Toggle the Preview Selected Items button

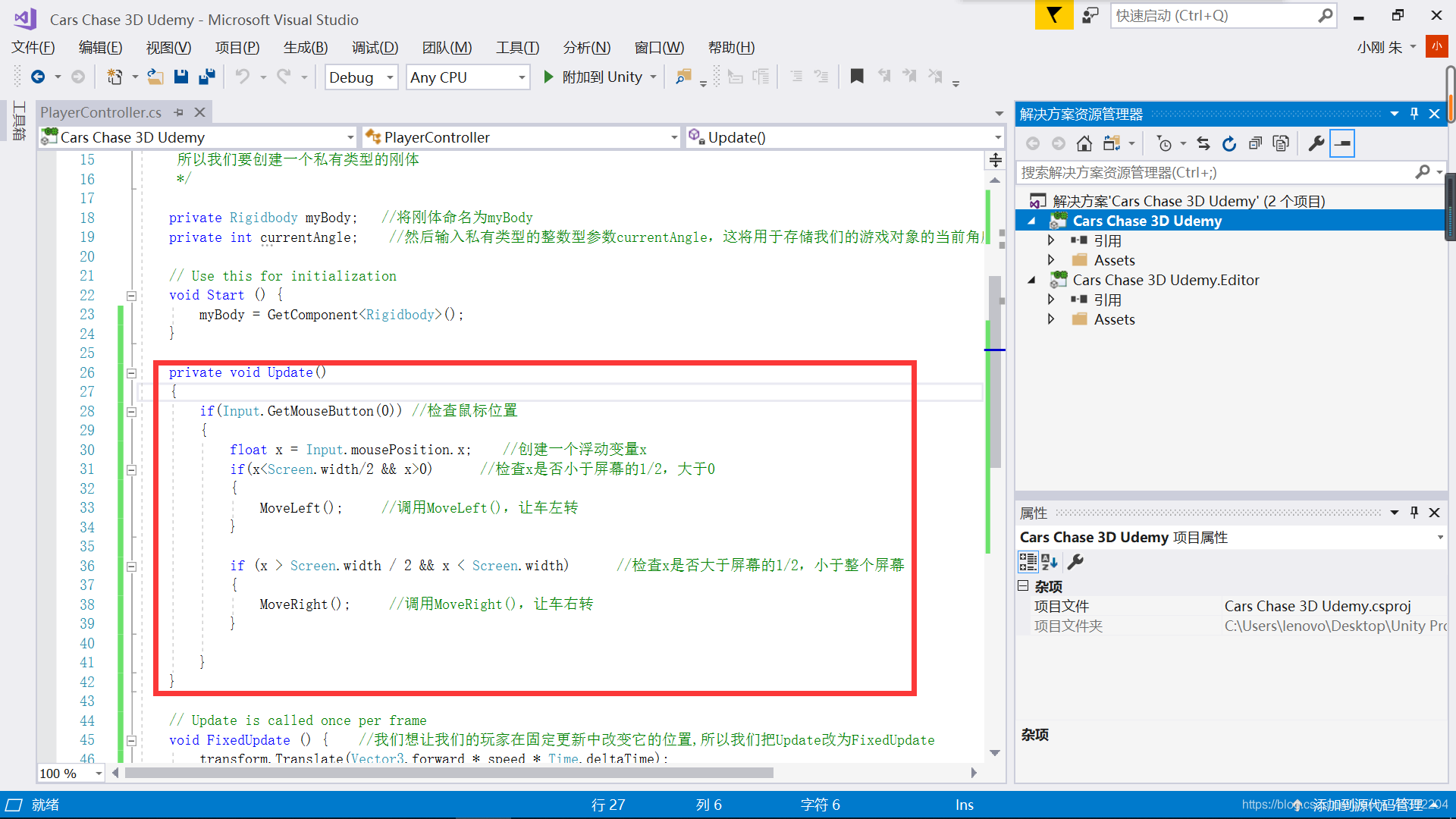(1342, 143)
